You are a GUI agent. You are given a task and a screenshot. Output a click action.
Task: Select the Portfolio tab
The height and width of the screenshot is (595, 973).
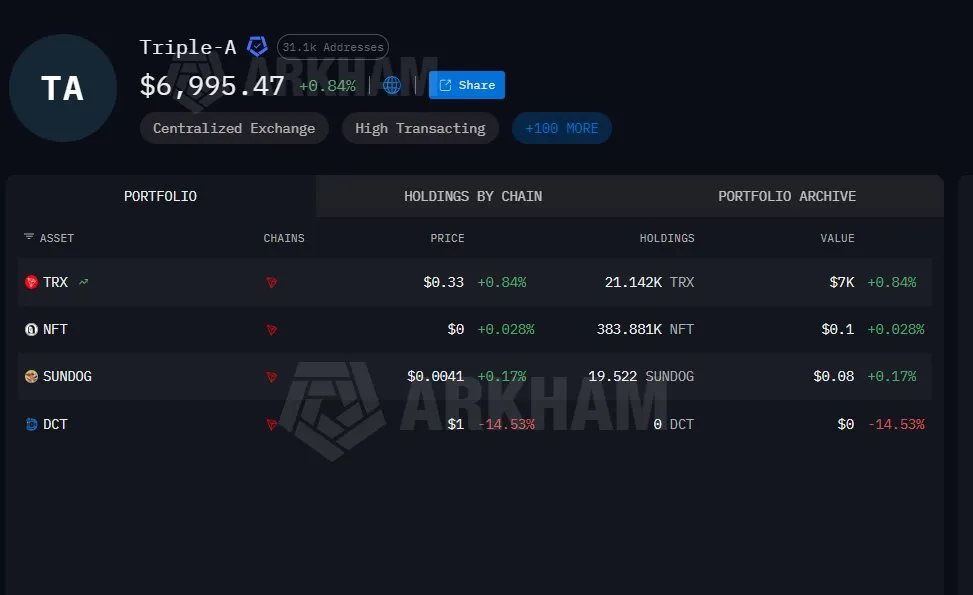point(160,196)
